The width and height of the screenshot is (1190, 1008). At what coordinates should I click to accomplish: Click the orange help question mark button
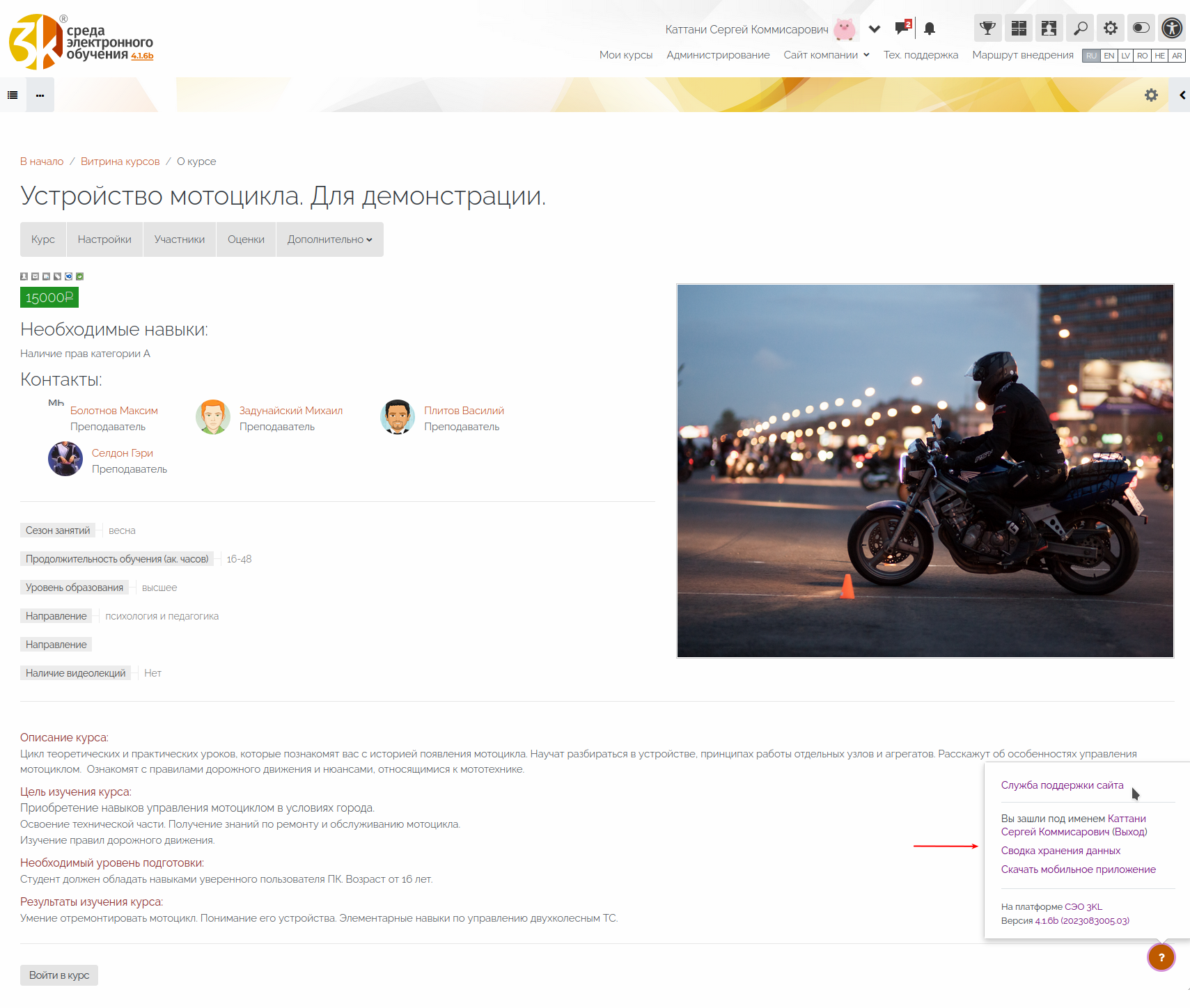pyautogui.click(x=1161, y=957)
